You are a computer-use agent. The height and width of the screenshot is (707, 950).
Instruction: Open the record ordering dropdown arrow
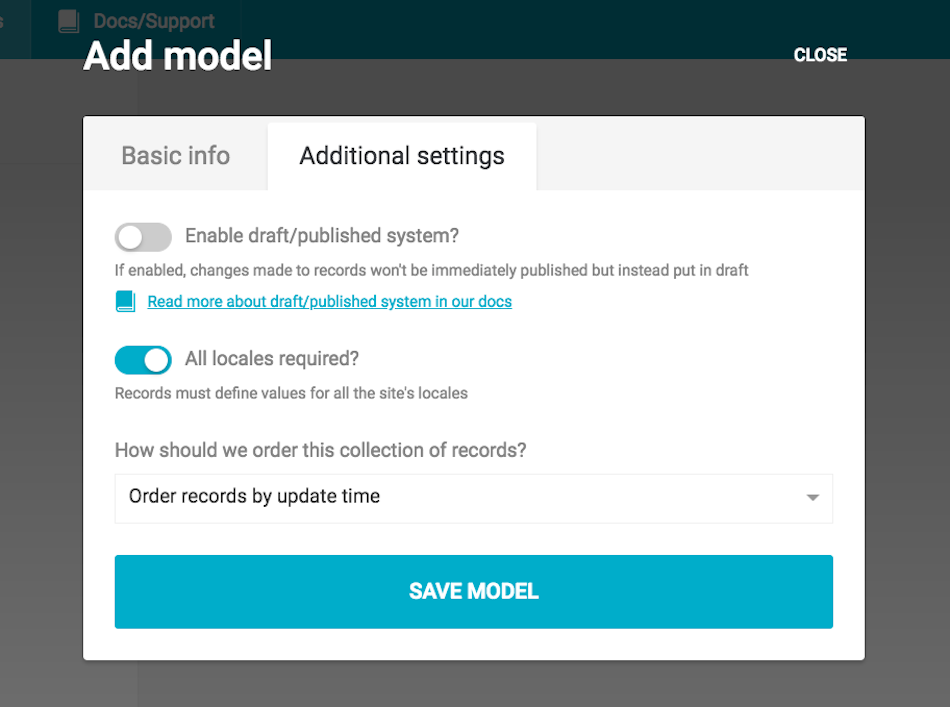812,497
